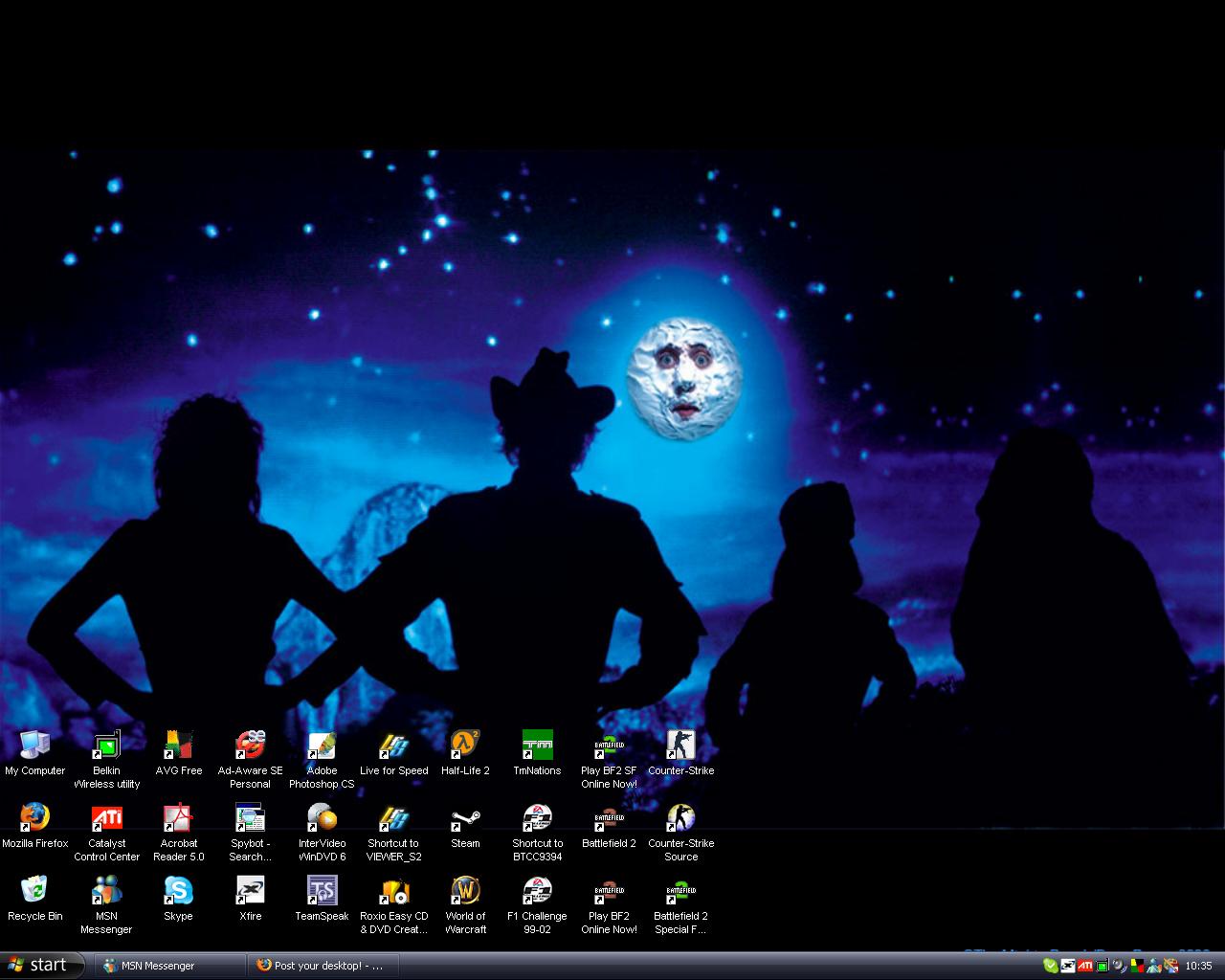
Task: Click the taskbar clock showing 10:35
Action: click(1198, 966)
